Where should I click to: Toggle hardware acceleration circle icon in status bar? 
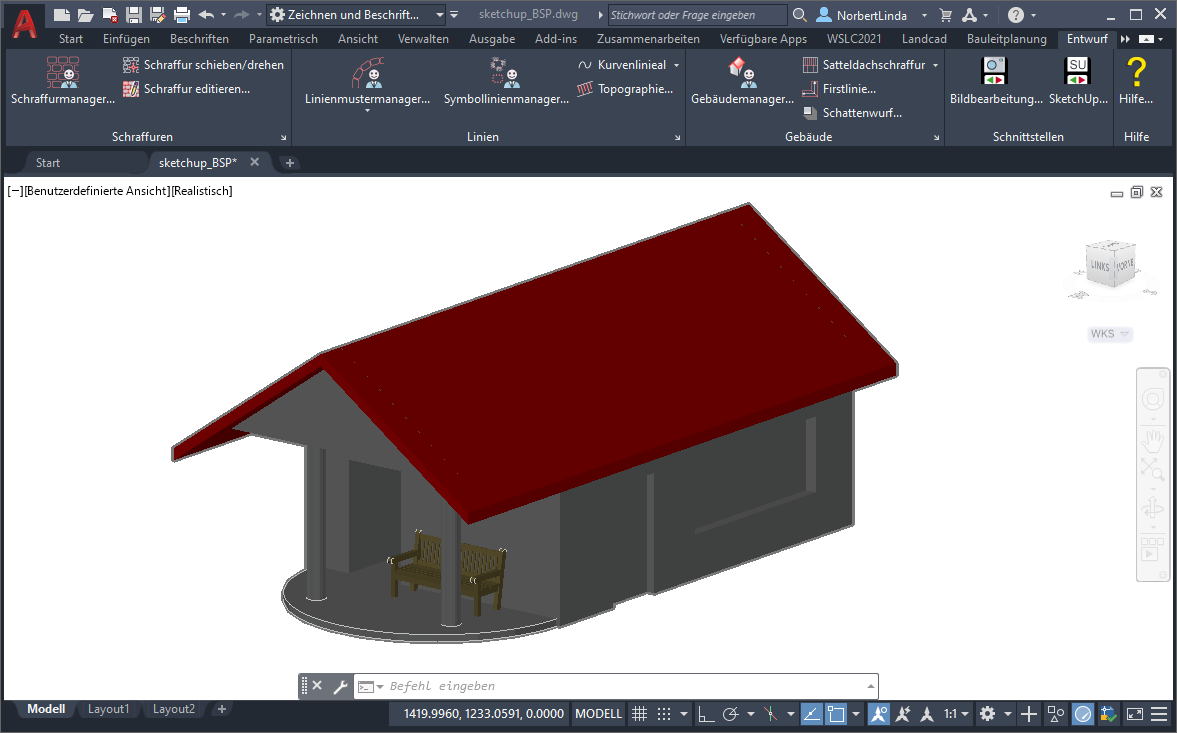[1083, 714]
